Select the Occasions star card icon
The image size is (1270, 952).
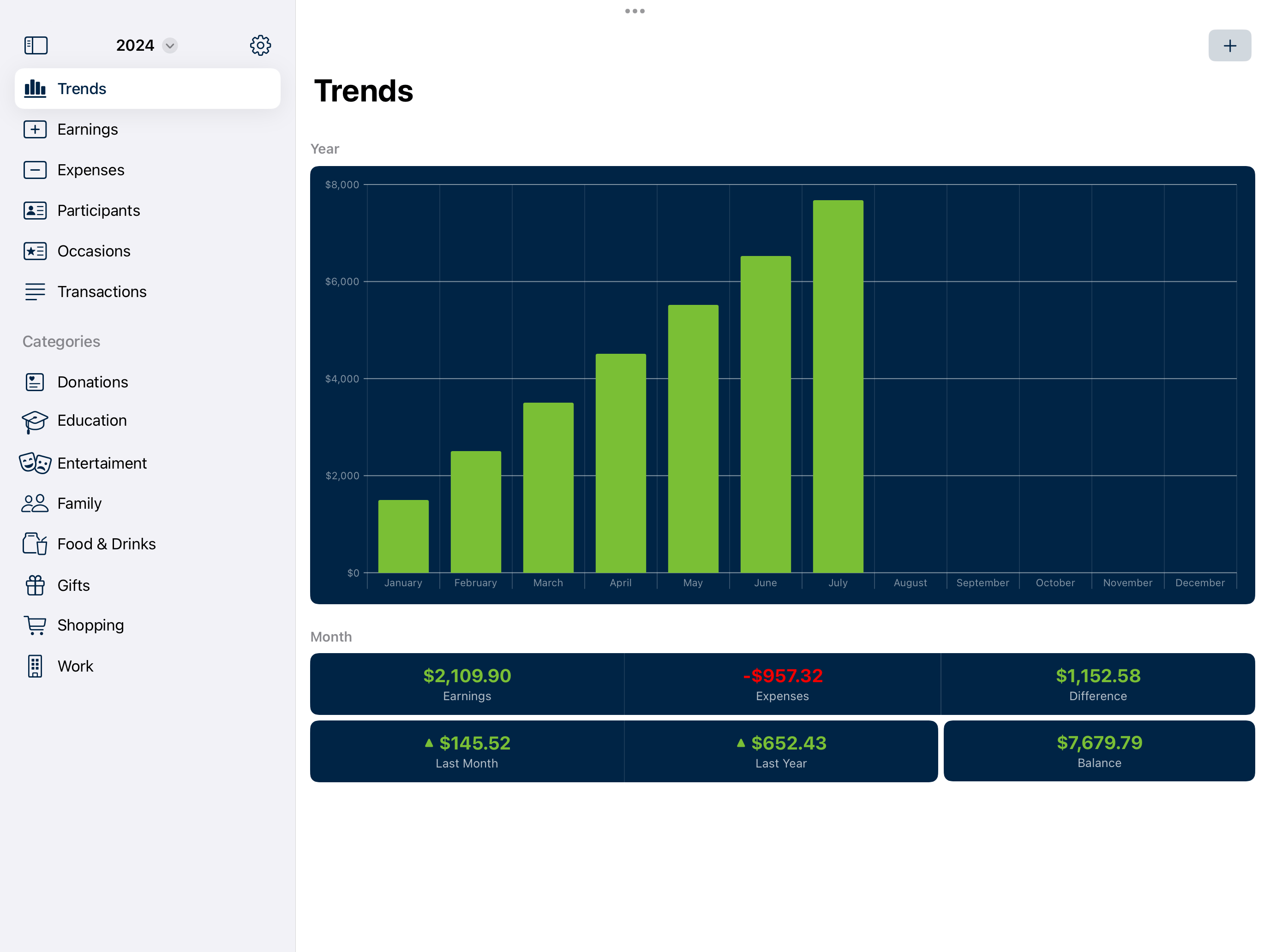point(35,251)
